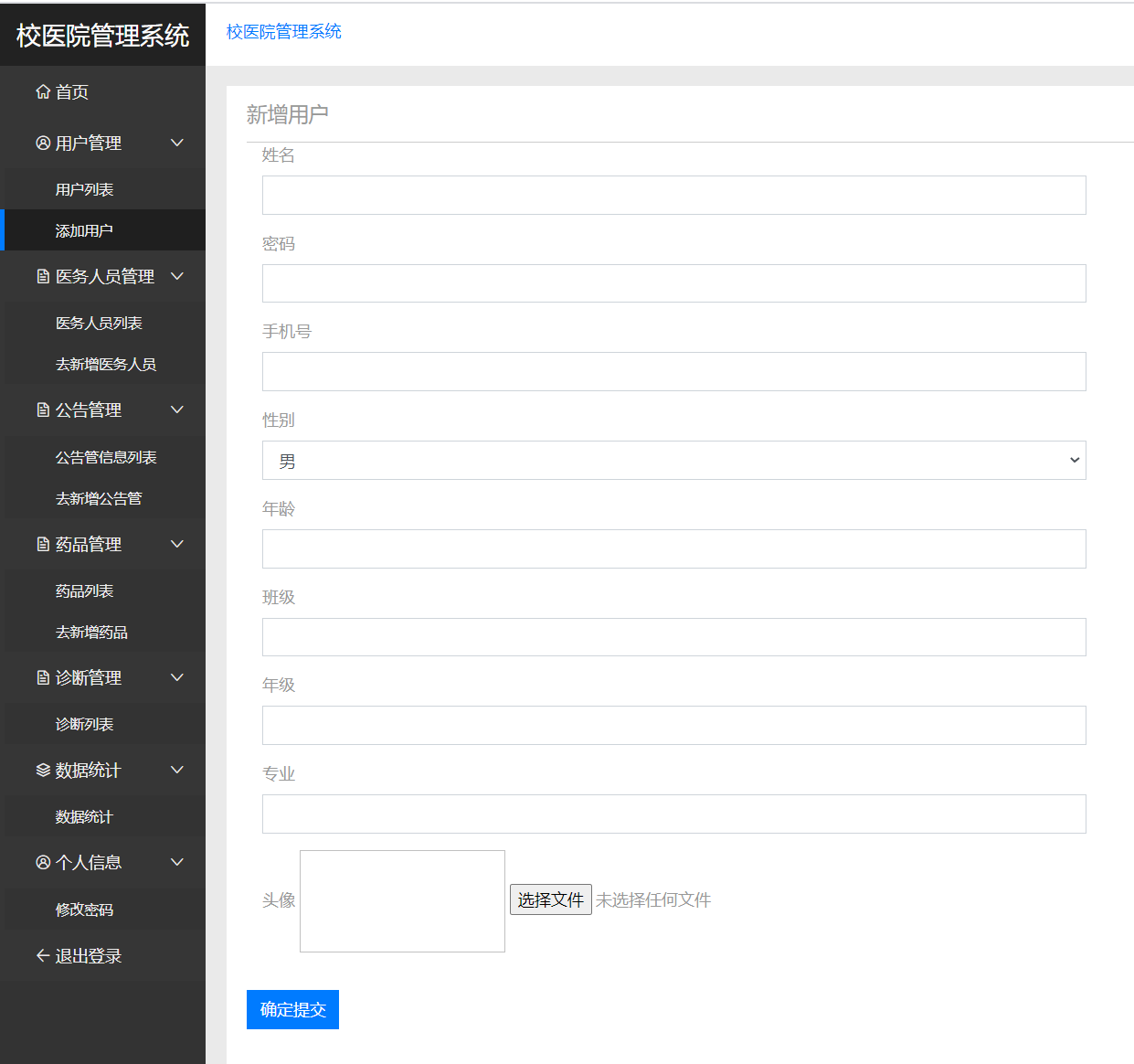Image resolution: width=1134 pixels, height=1064 pixels.
Task: Click the 头像 avatar preview box
Action: [x=402, y=901]
